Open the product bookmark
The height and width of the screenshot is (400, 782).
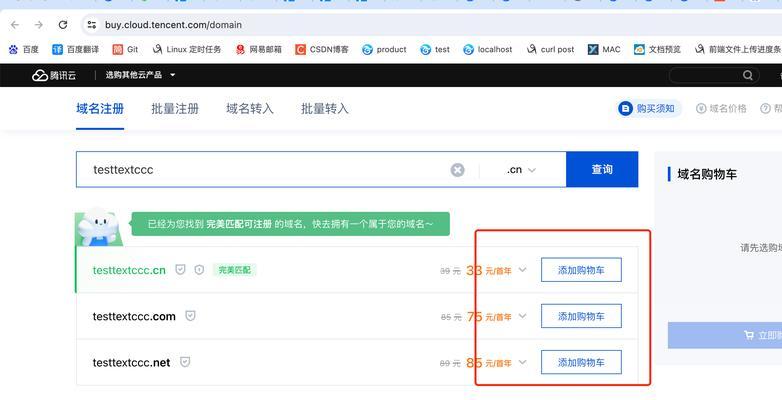(x=384, y=49)
